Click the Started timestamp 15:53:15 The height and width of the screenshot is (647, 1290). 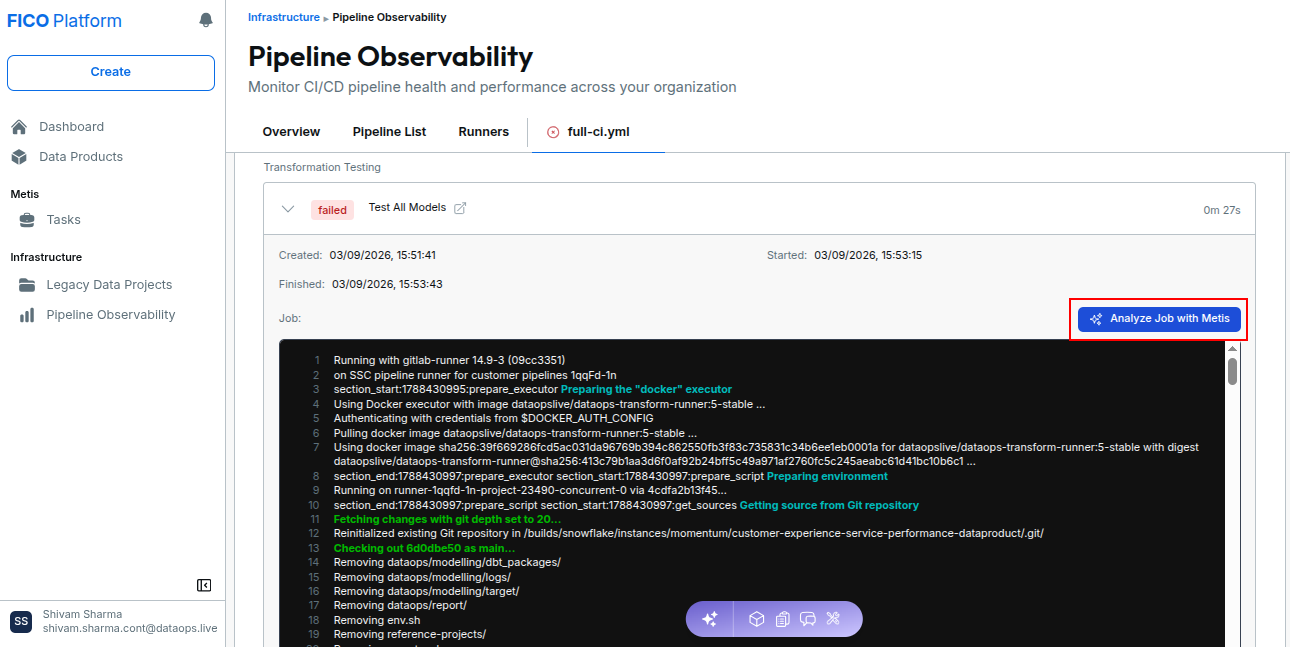click(868, 255)
